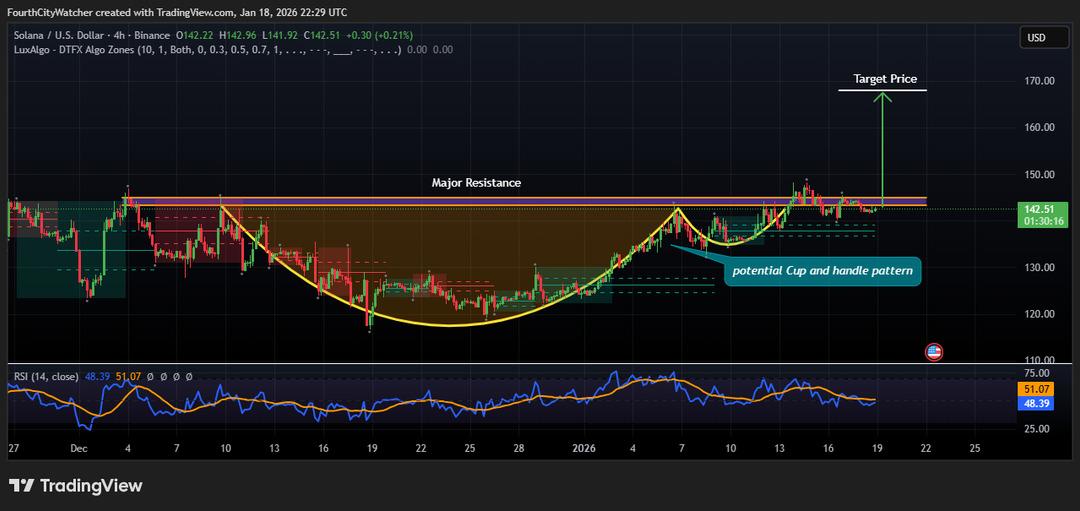Select the 'potential Cup and handle pattern' callout

click(x=822, y=270)
